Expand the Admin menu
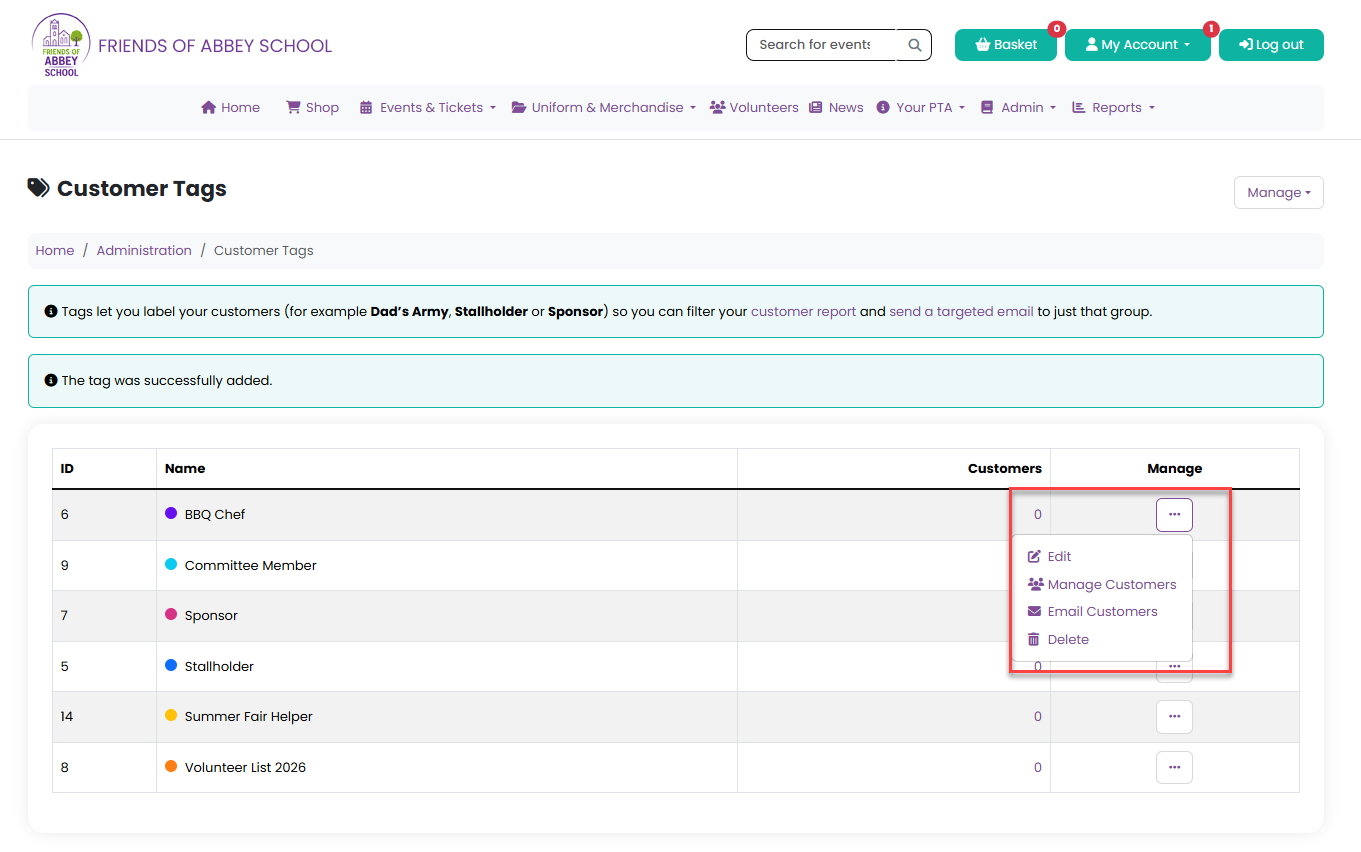 1018,108
